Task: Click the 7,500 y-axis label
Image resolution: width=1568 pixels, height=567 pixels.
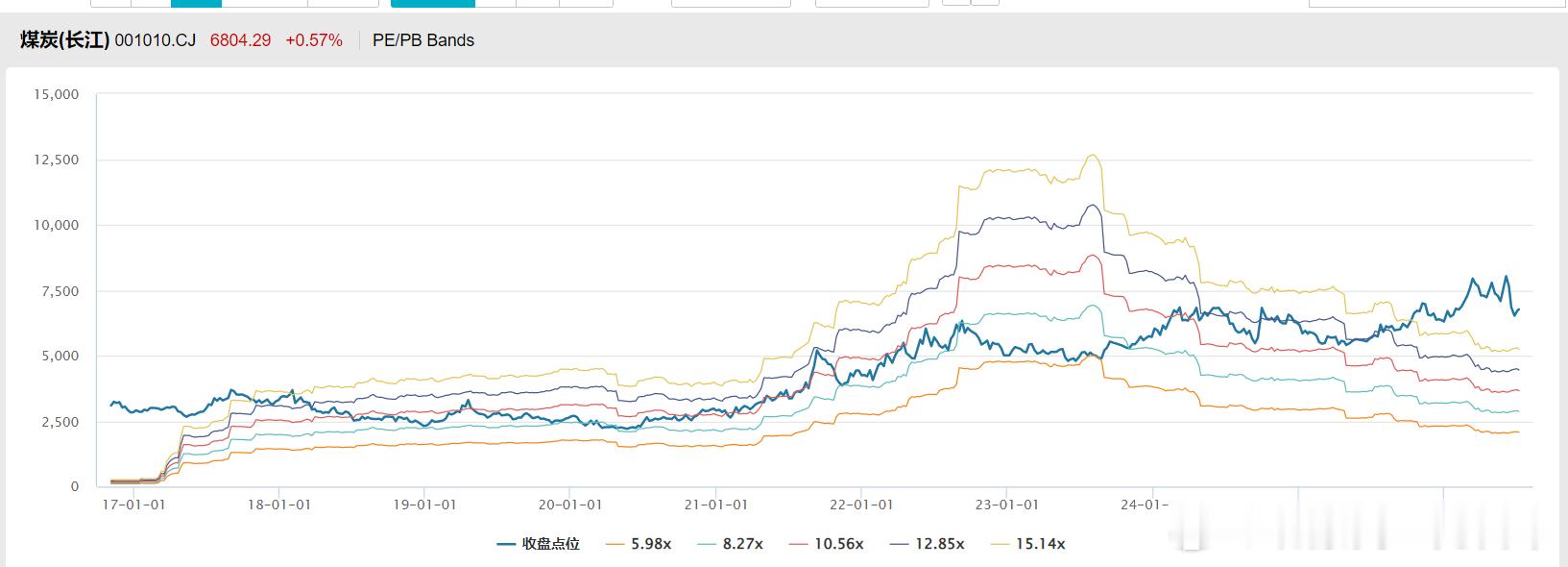Action: 60,291
